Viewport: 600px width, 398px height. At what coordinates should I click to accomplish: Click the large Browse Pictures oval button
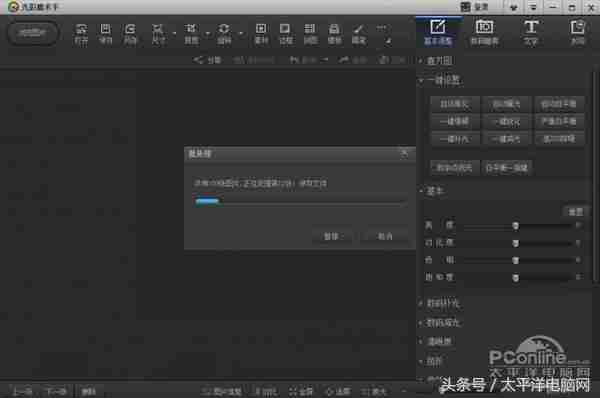33,33
